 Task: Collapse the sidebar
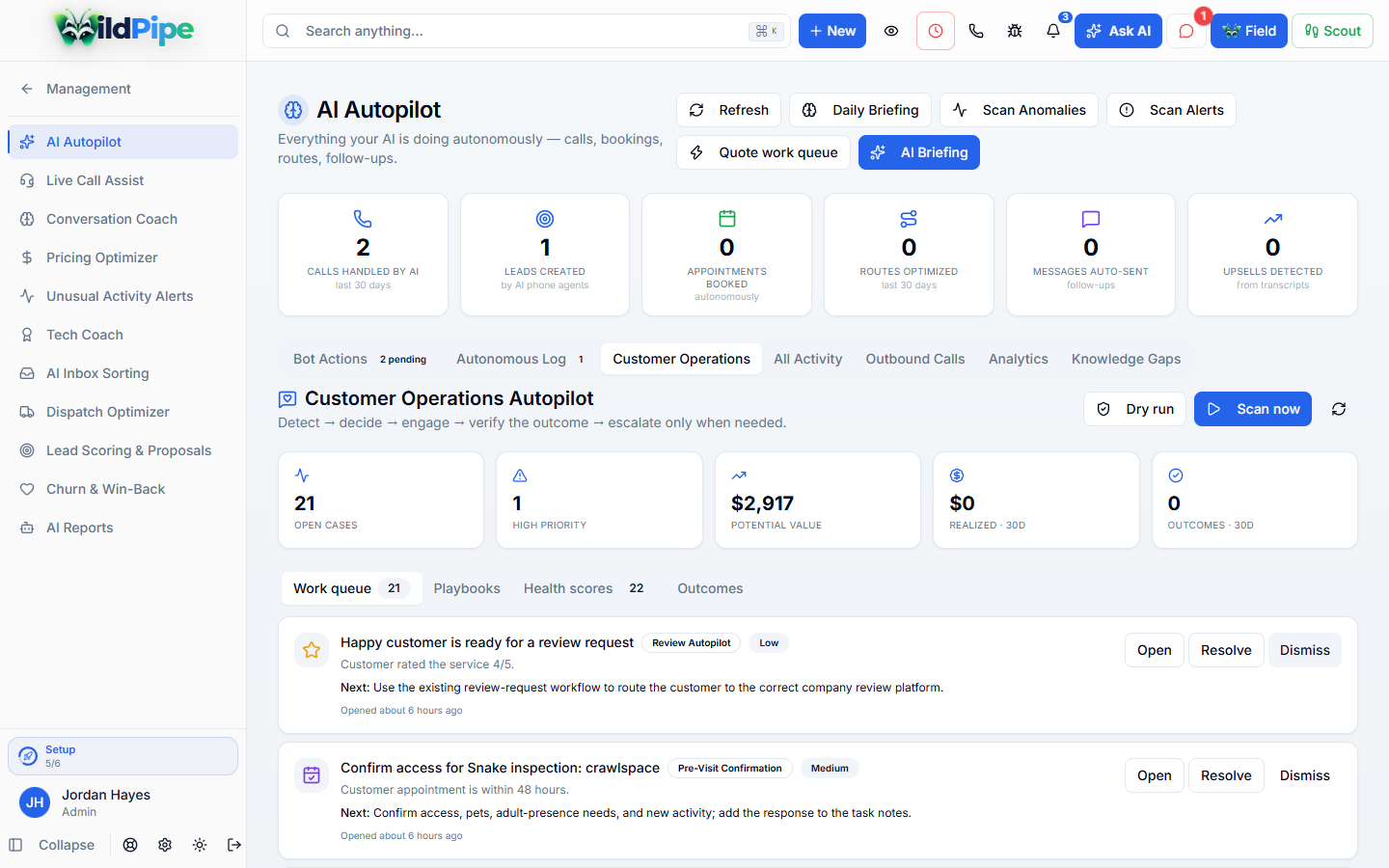pyautogui.click(x=52, y=845)
